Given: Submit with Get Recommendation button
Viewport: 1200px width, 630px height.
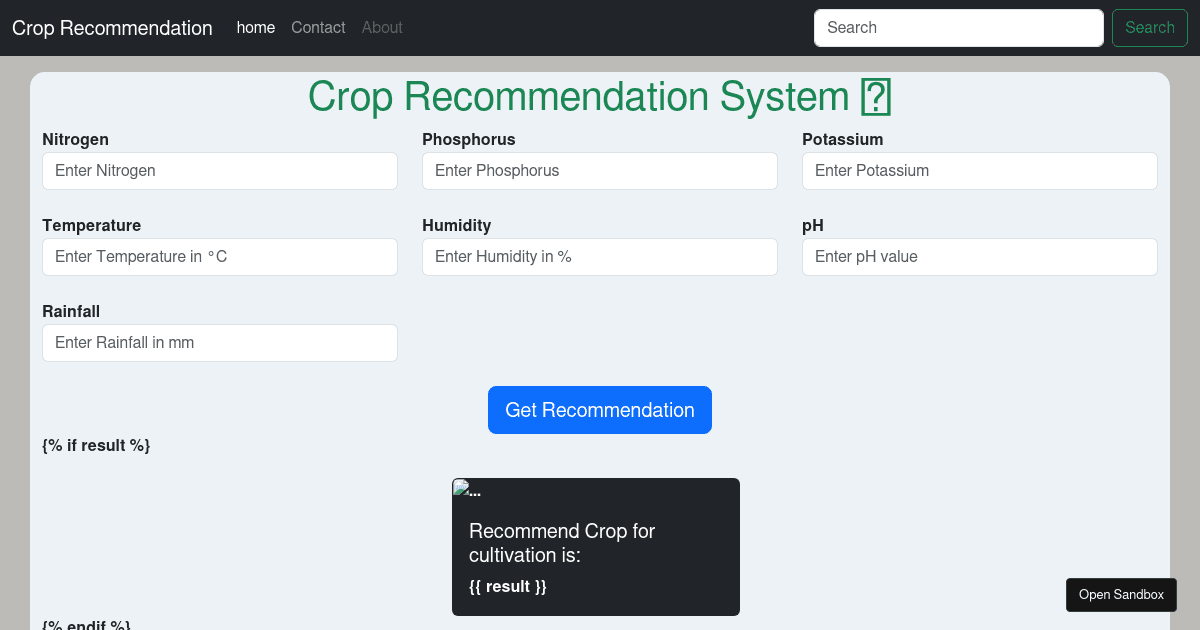Looking at the screenshot, I should tap(600, 410).
